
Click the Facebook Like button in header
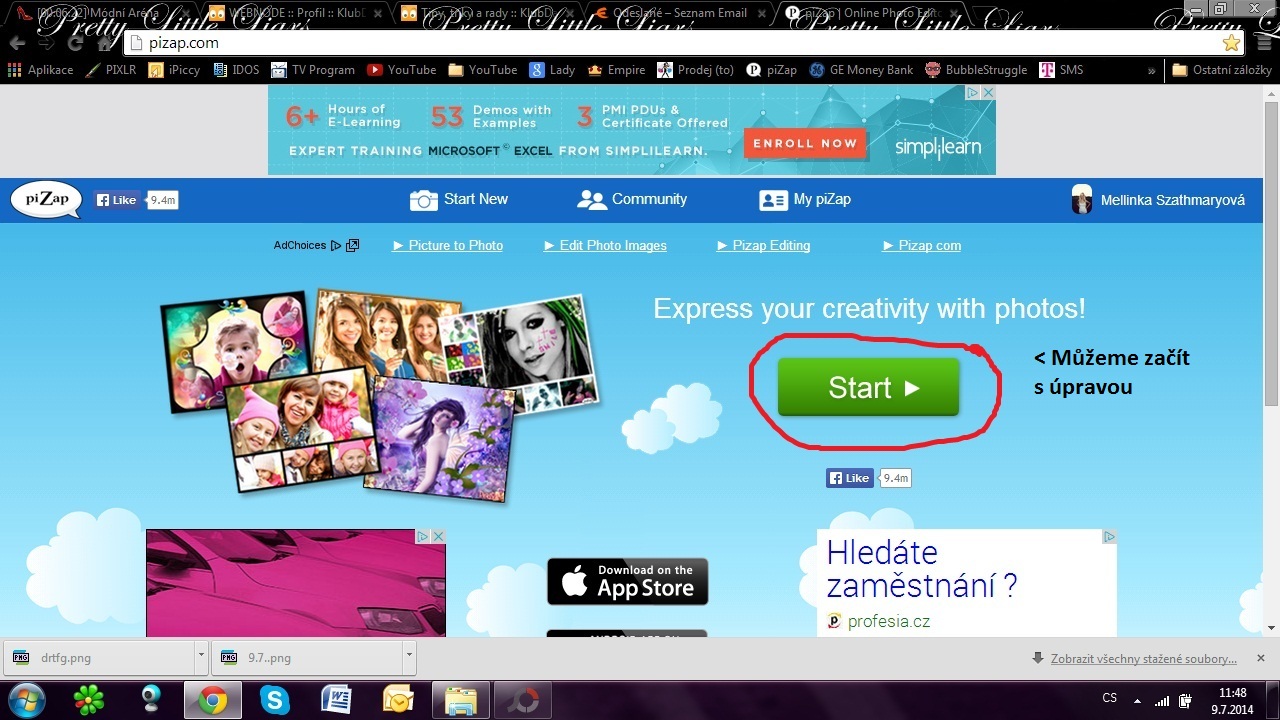pos(118,200)
